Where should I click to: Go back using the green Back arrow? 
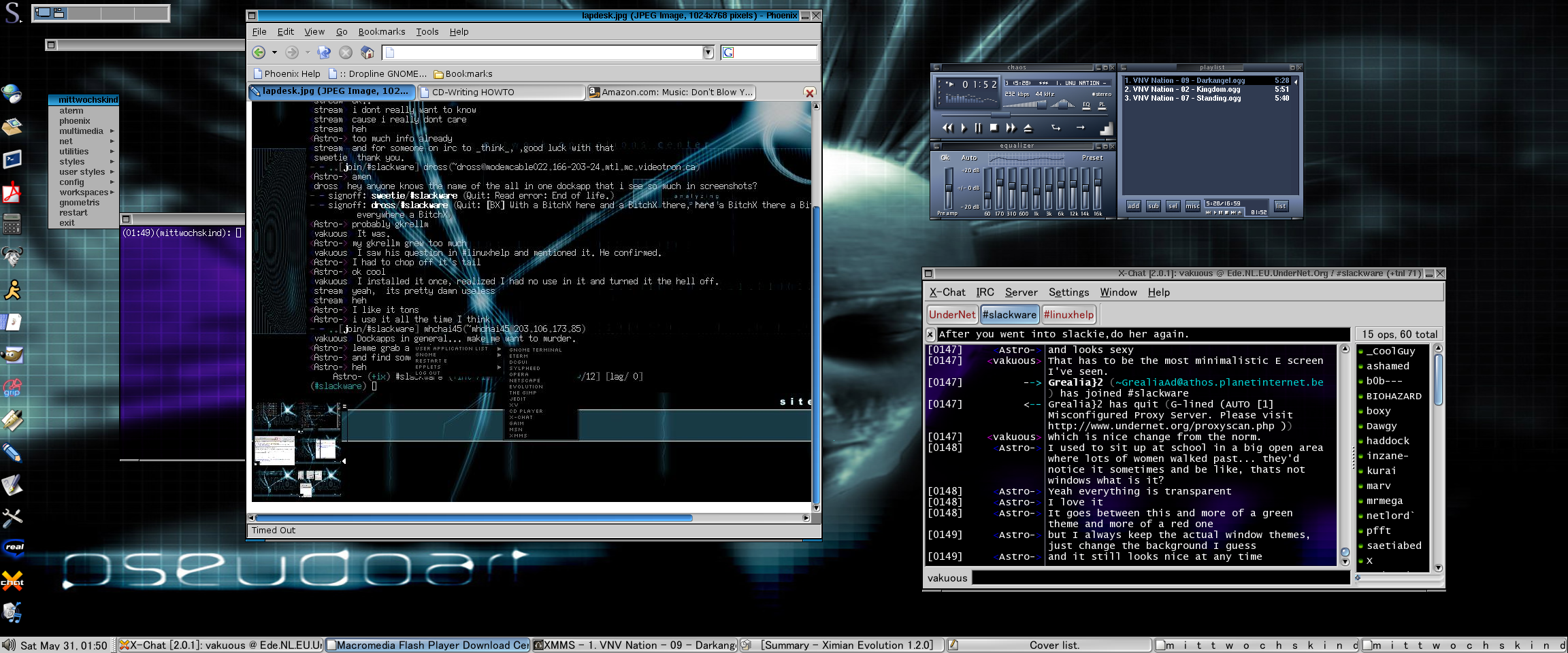[259, 52]
